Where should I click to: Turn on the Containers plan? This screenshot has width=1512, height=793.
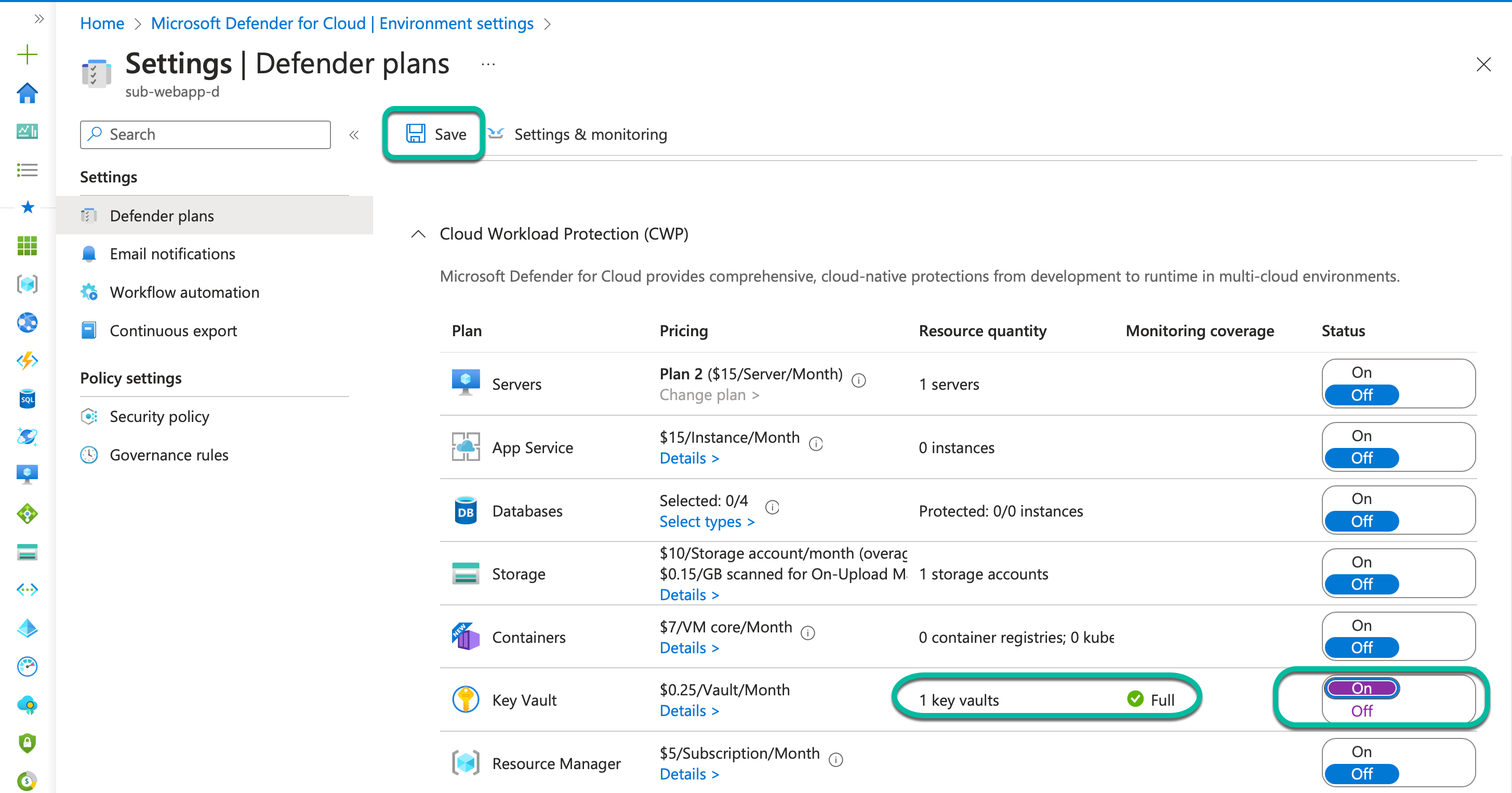[1362, 625]
